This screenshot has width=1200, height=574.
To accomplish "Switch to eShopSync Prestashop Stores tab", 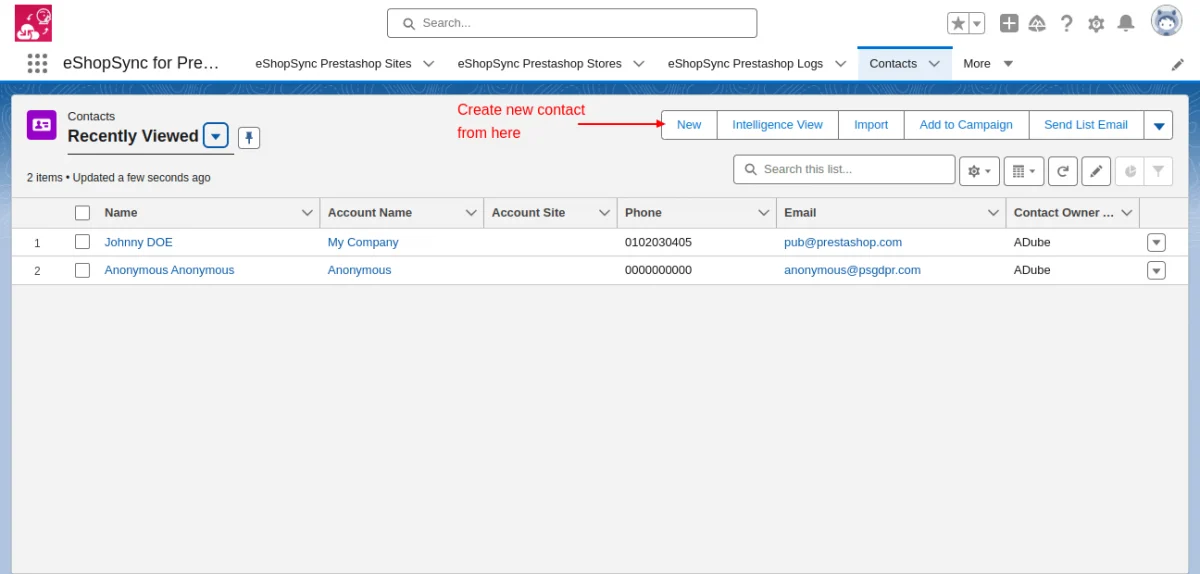I will pyautogui.click(x=539, y=63).
